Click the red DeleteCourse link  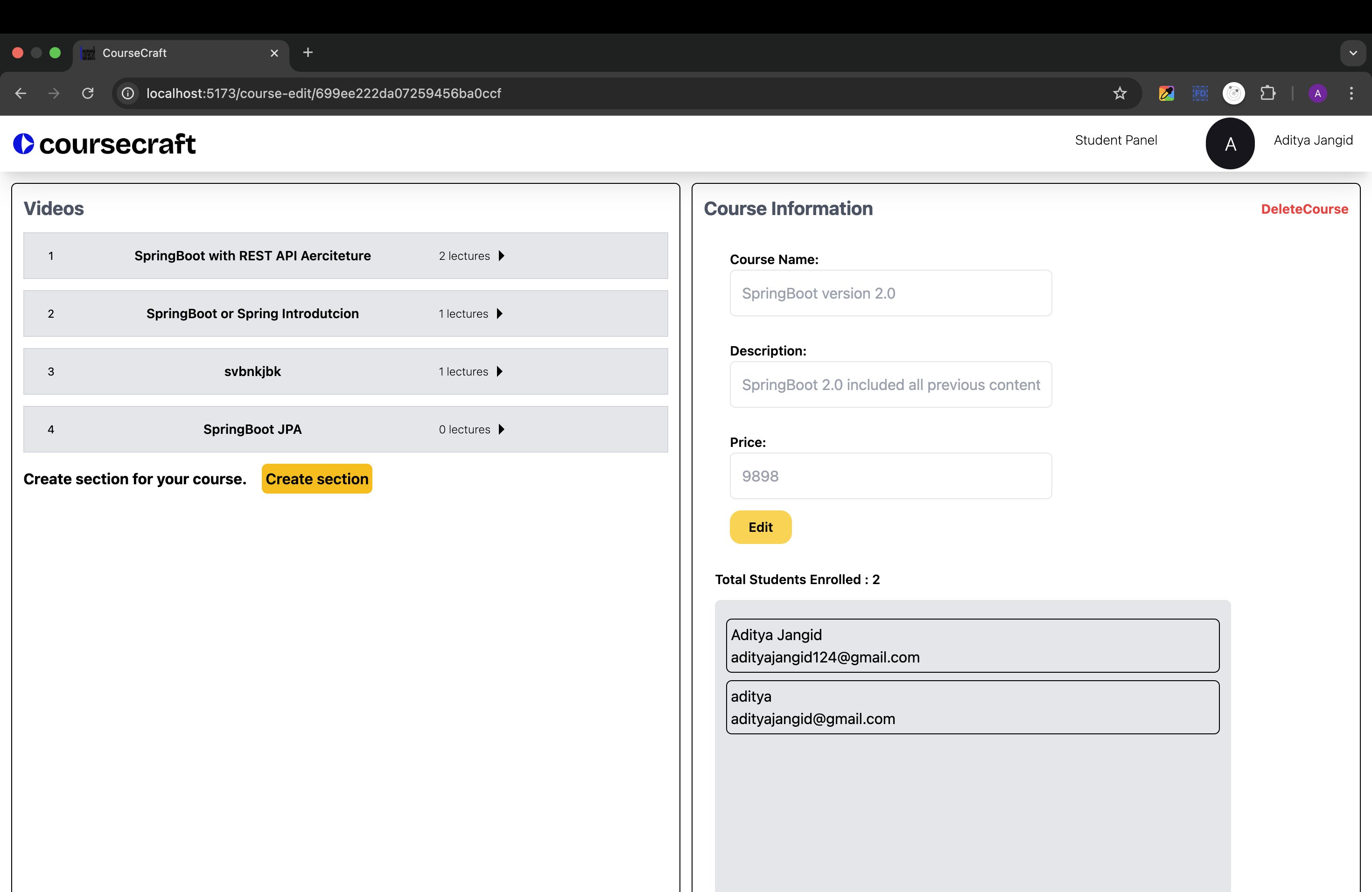(1304, 209)
